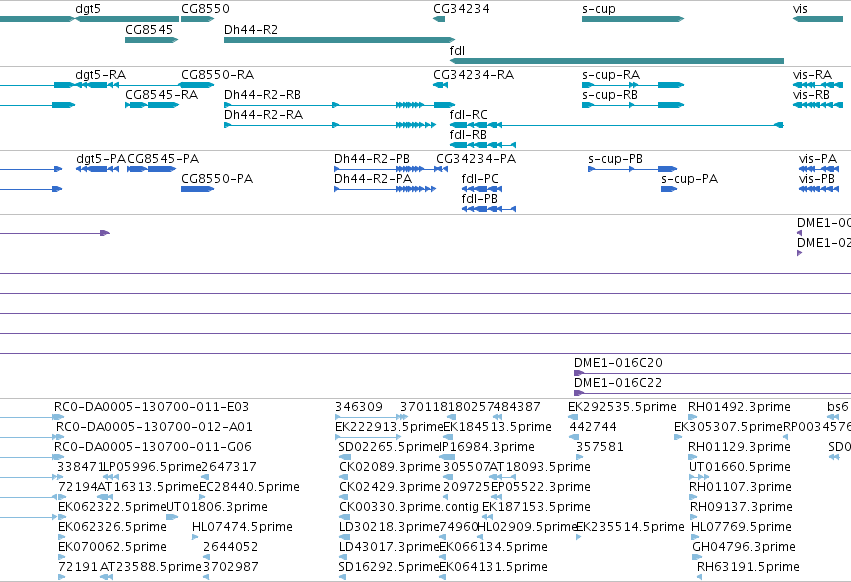Open the dgt5-RA transcript label
This screenshot has width=851, height=582.
[101, 74]
